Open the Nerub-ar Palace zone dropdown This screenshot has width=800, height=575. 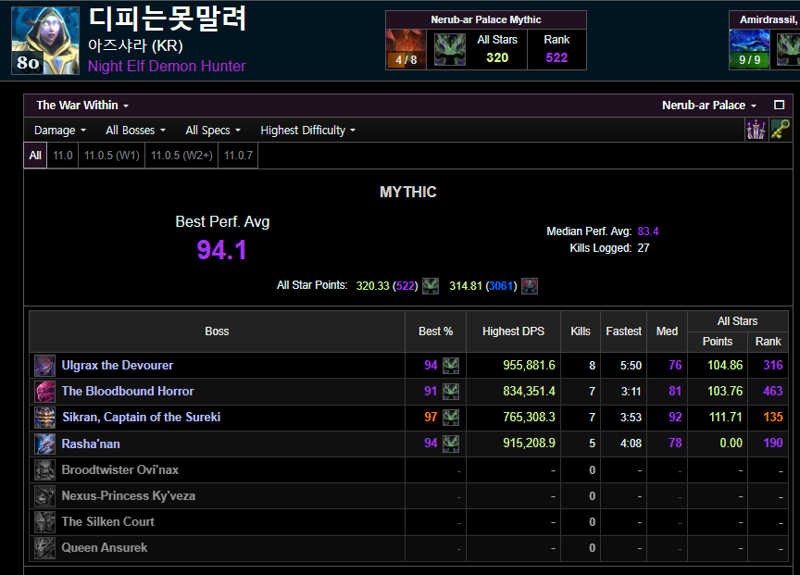click(709, 105)
